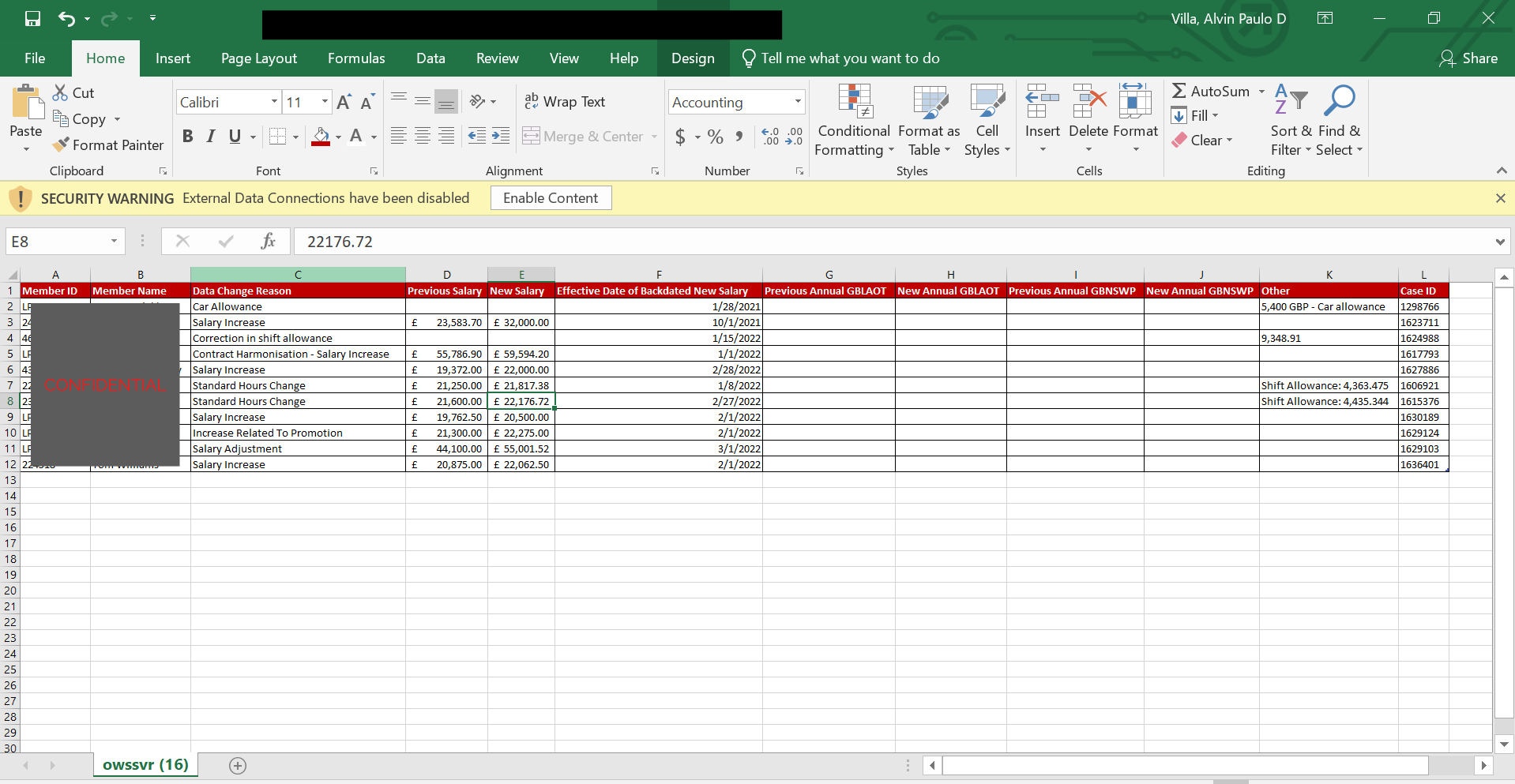The height and width of the screenshot is (784, 1515).
Task: Align cell text to the right
Action: click(446, 136)
